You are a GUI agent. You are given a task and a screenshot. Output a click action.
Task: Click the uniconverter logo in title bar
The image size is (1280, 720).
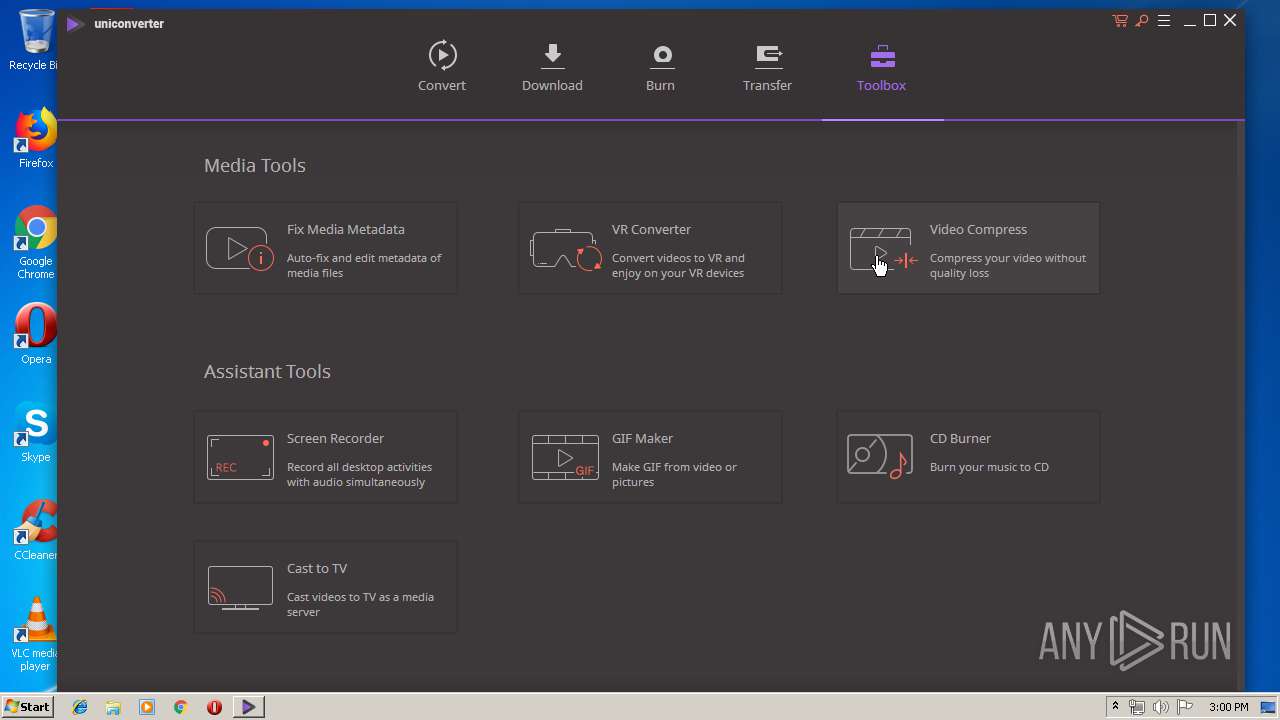[74, 23]
